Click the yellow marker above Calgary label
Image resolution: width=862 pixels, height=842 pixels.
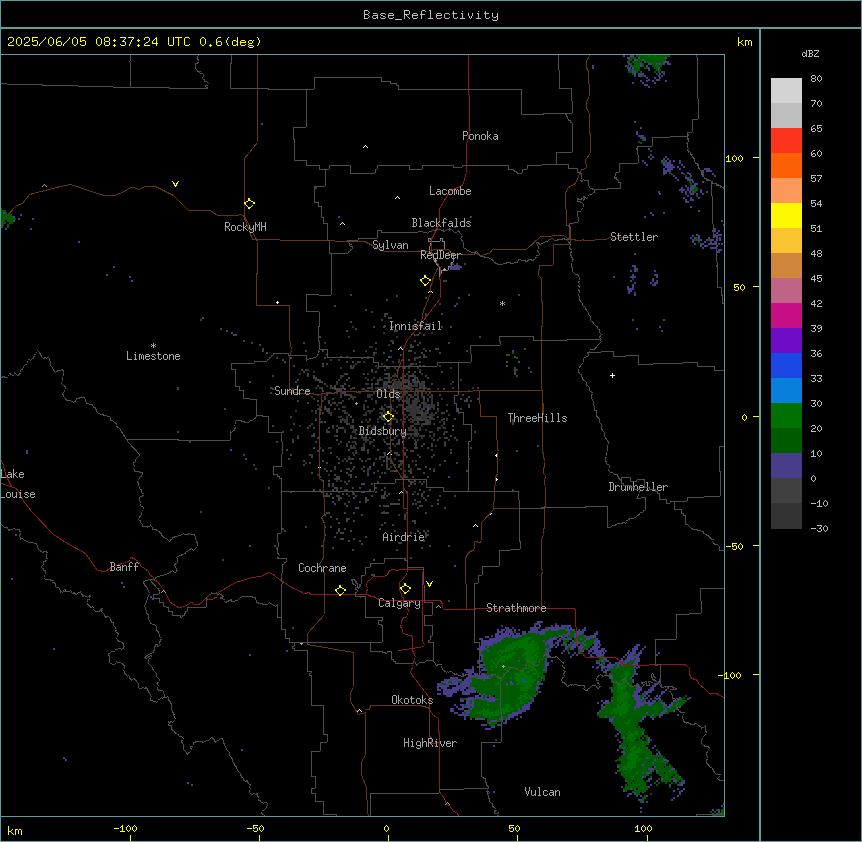pyautogui.click(x=405, y=589)
